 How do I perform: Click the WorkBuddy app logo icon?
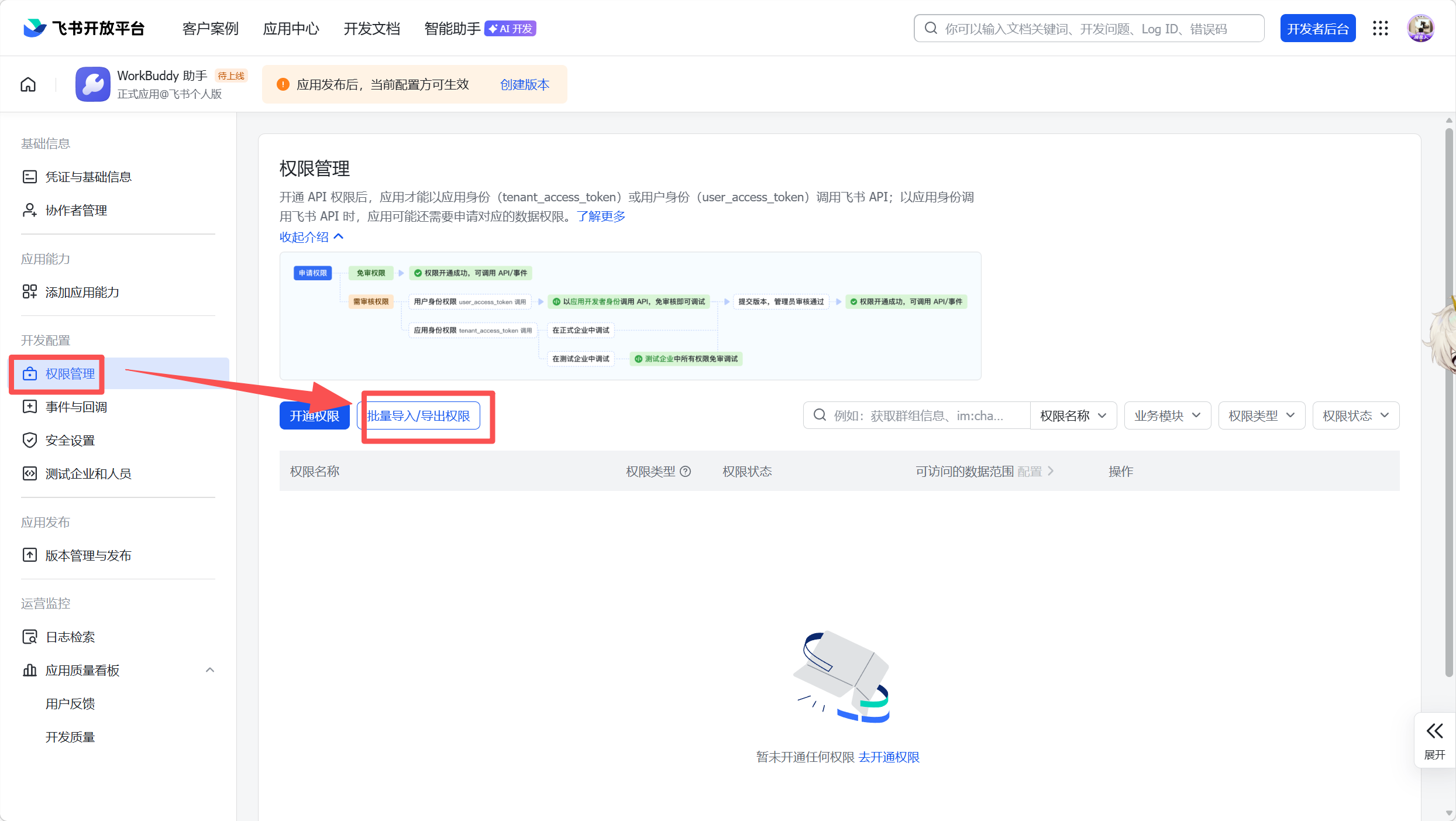tap(92, 85)
